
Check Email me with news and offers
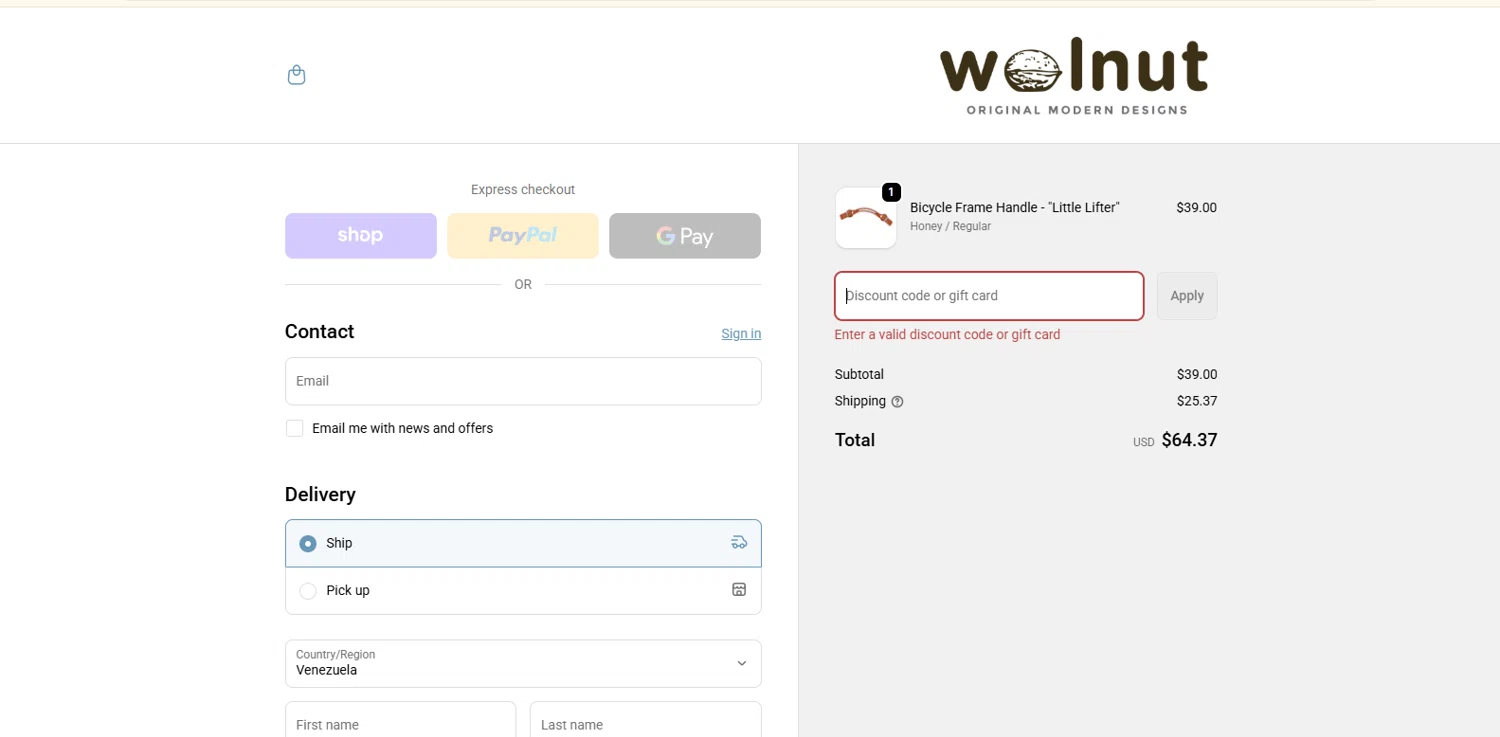tap(294, 428)
